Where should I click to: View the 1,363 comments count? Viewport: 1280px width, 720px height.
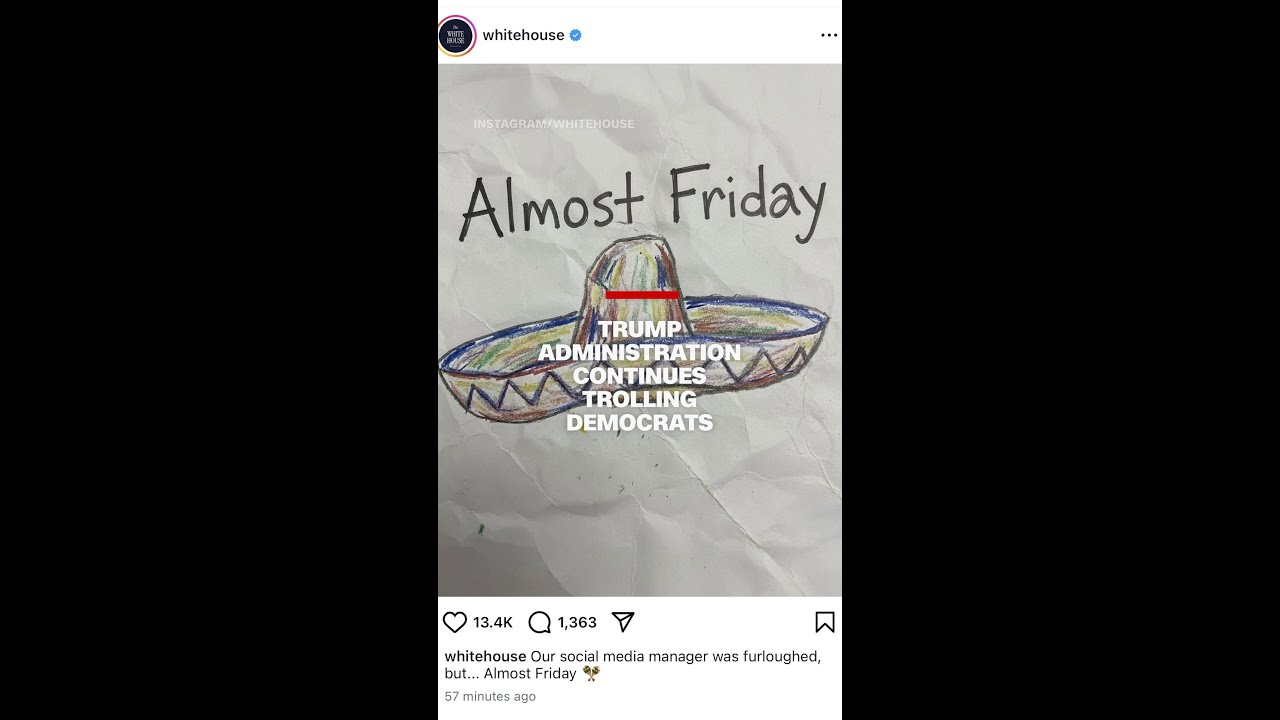[577, 622]
